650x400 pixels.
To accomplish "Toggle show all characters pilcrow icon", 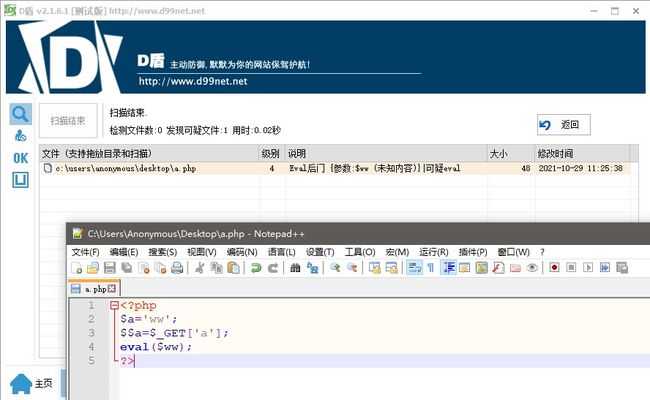I will [x=431, y=268].
